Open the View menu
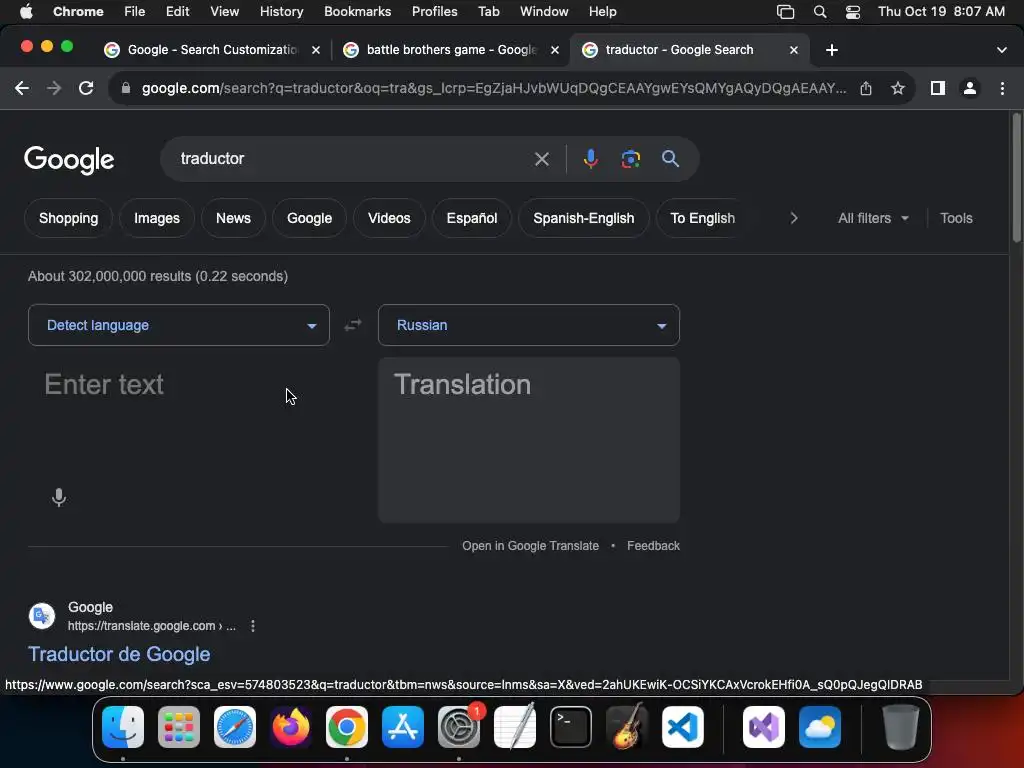1024x768 pixels. coord(225,12)
